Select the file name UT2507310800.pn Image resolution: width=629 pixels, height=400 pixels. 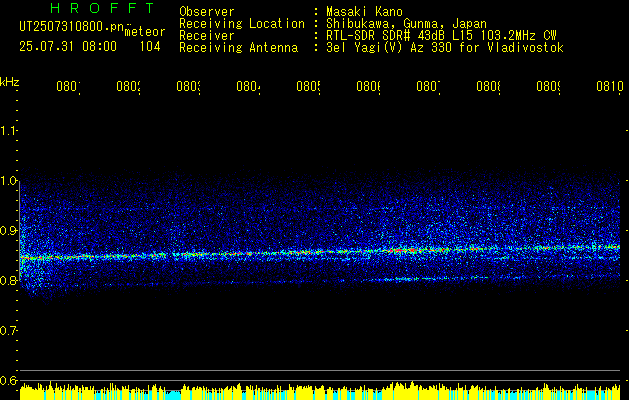tap(72, 27)
